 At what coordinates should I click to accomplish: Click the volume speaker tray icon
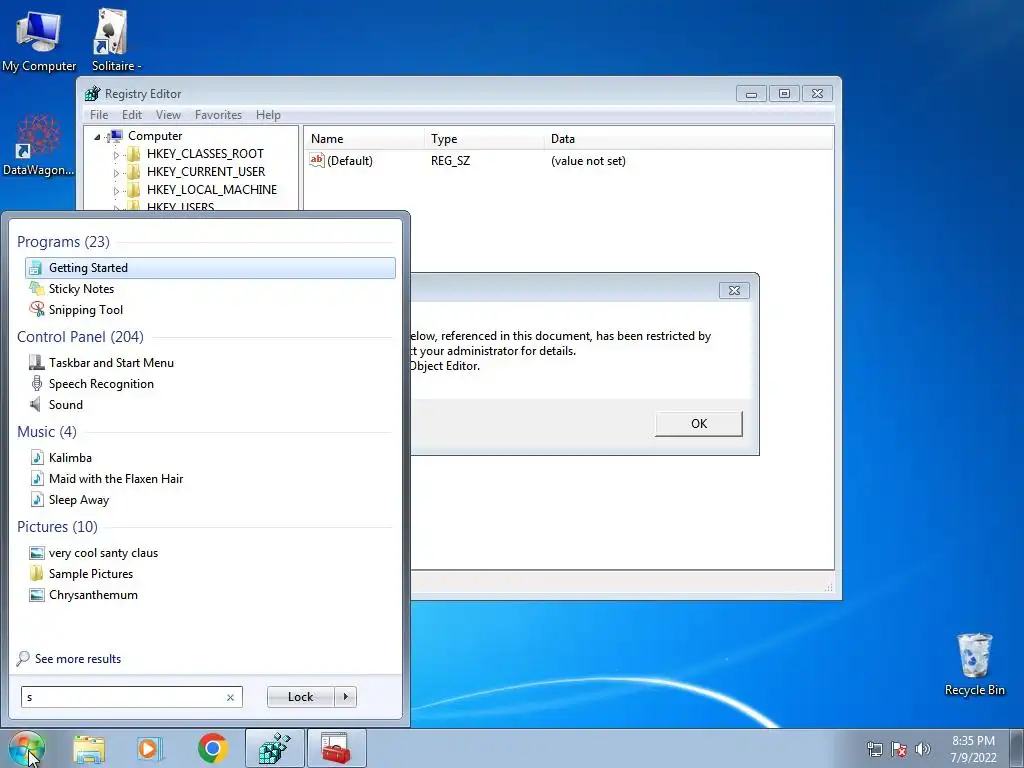click(x=923, y=749)
